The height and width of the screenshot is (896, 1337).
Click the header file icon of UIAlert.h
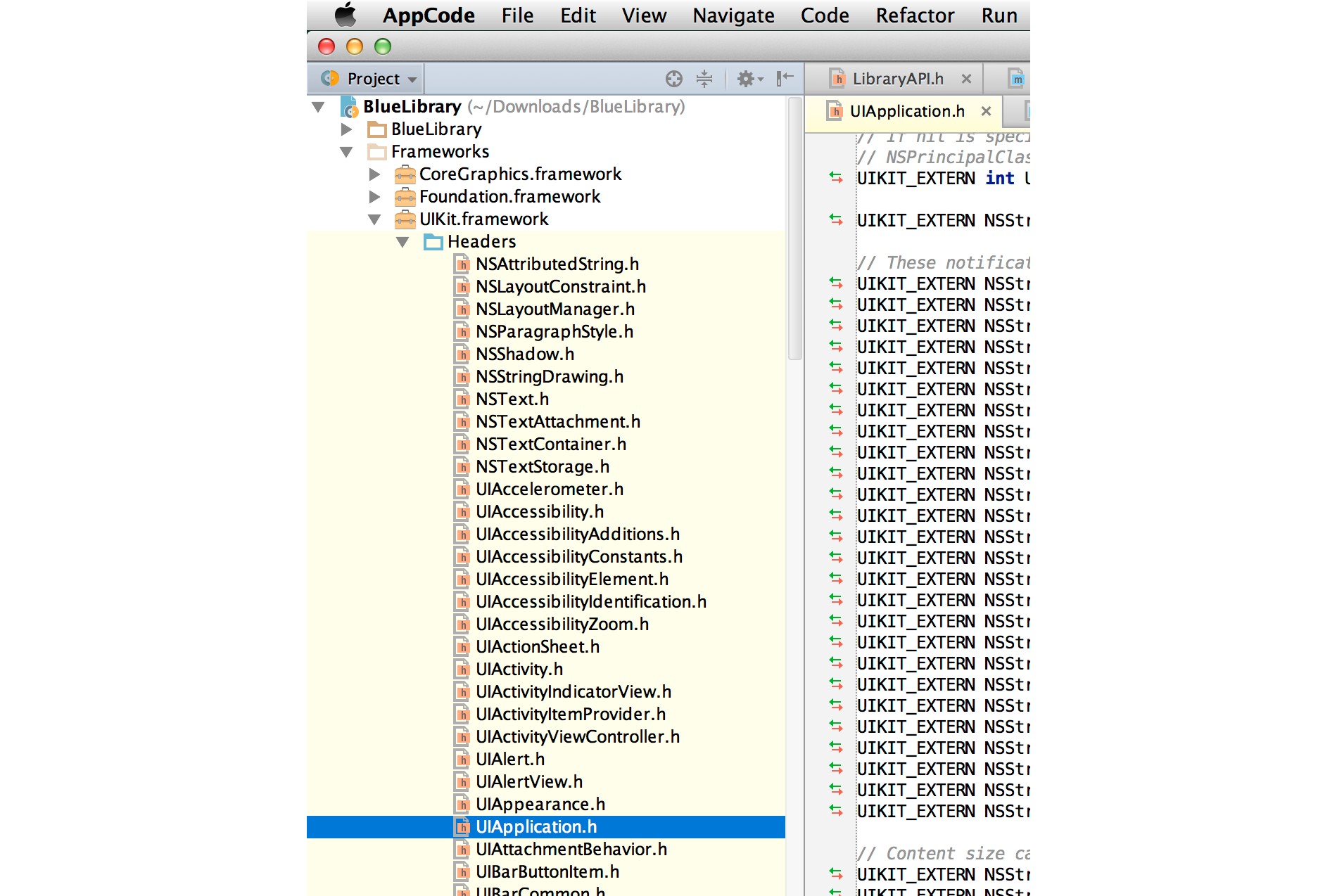click(462, 760)
